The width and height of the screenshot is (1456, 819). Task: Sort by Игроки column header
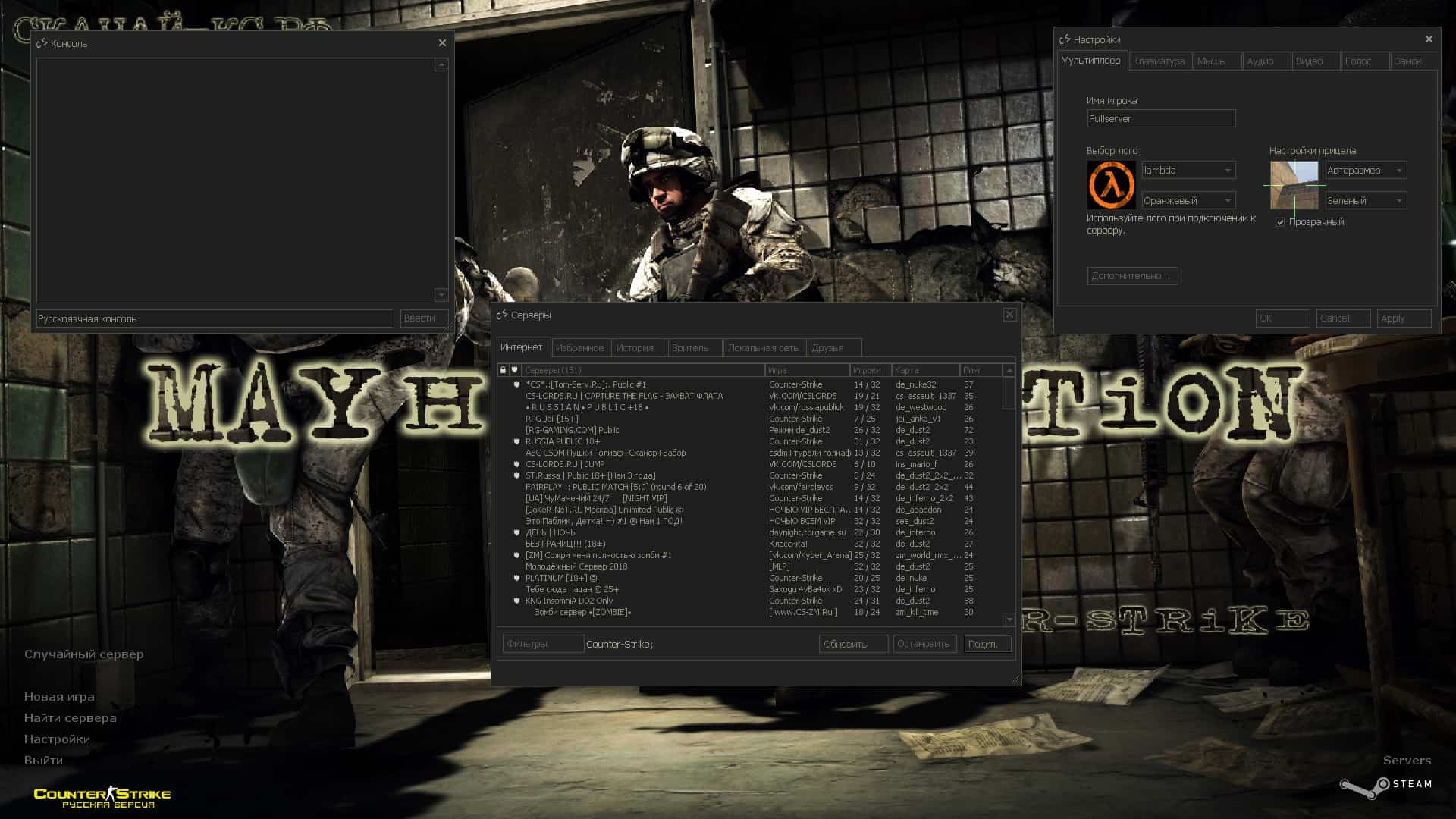pos(871,370)
